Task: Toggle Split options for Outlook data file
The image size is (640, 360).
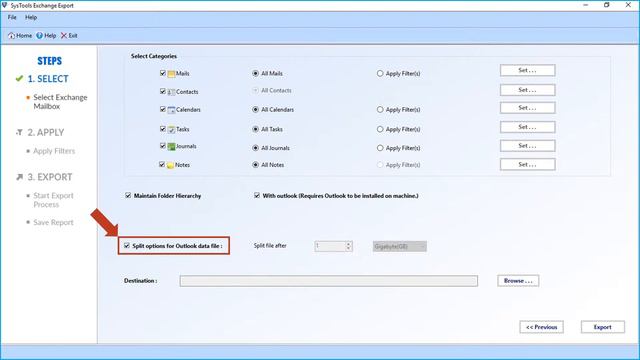Action: tap(127, 246)
